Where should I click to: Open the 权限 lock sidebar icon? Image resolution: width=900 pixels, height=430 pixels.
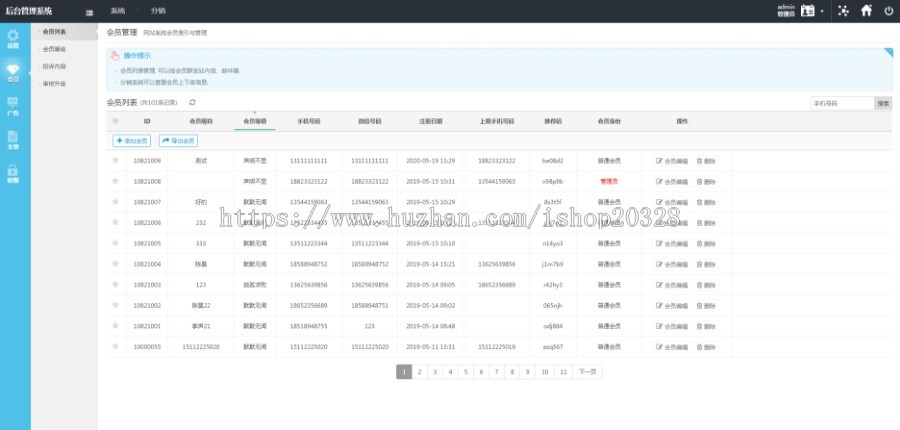(13, 173)
